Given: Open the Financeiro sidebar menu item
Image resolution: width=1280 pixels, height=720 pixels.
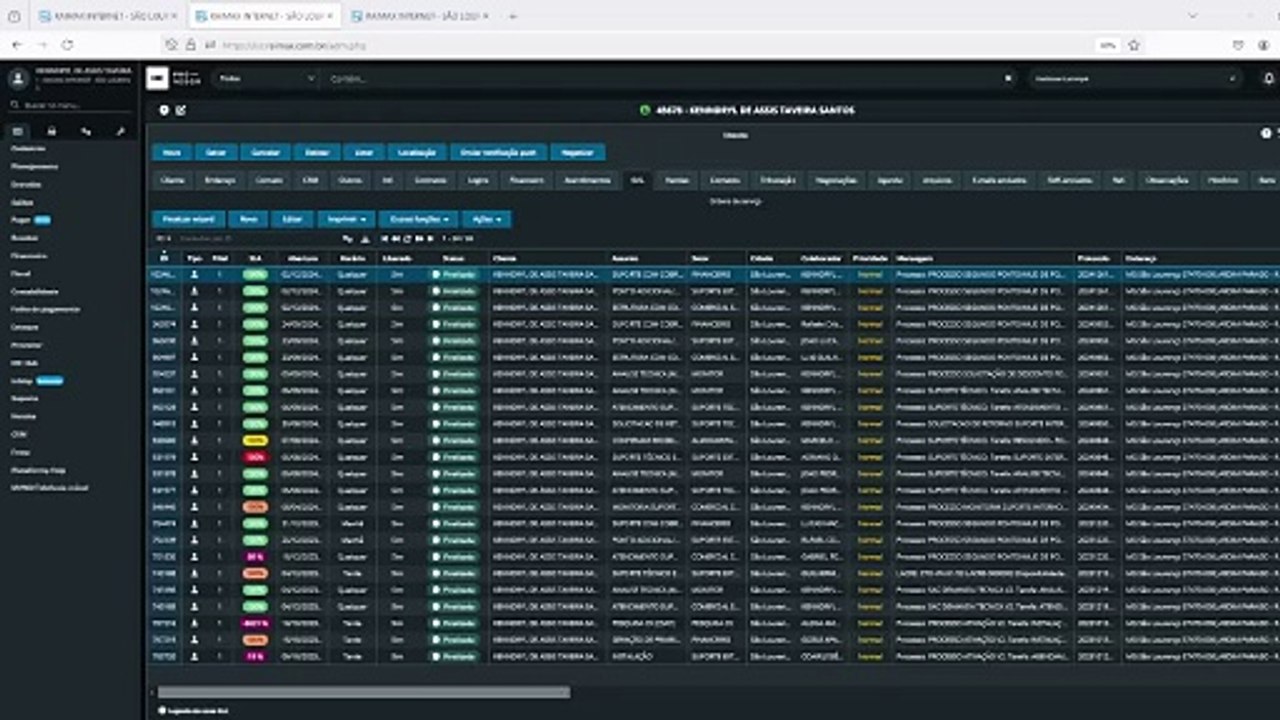Looking at the screenshot, I should [29, 255].
